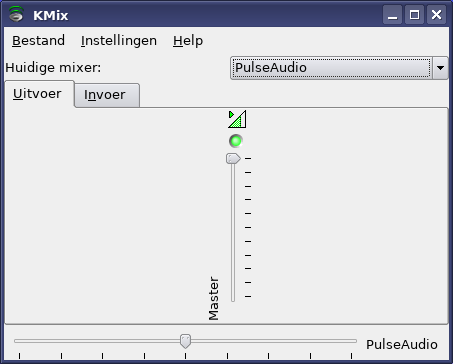
Task: Click the rotated Master channel label
Action: [213, 298]
